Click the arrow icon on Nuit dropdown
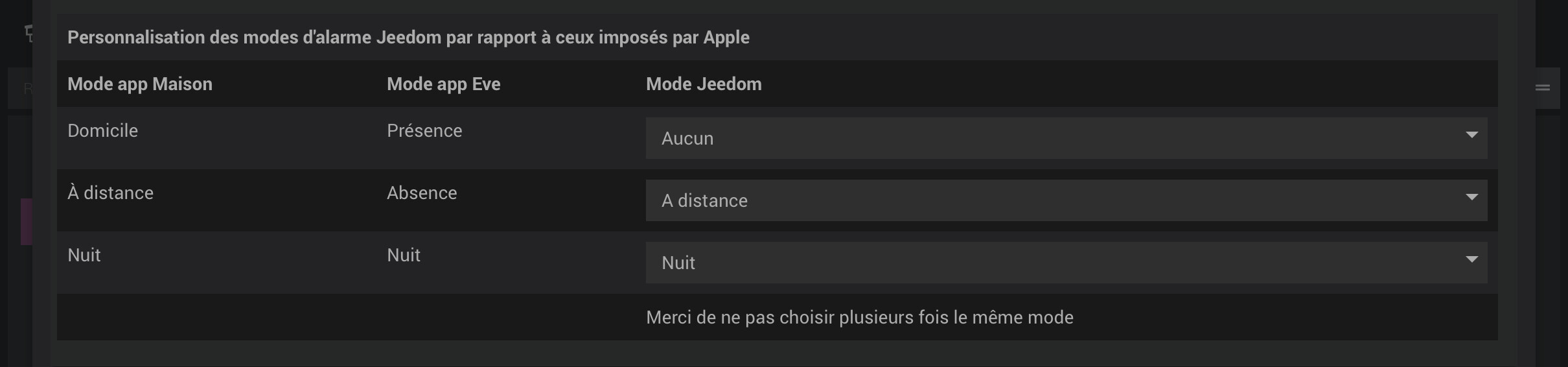The width and height of the screenshot is (1568, 367). pos(1471,259)
